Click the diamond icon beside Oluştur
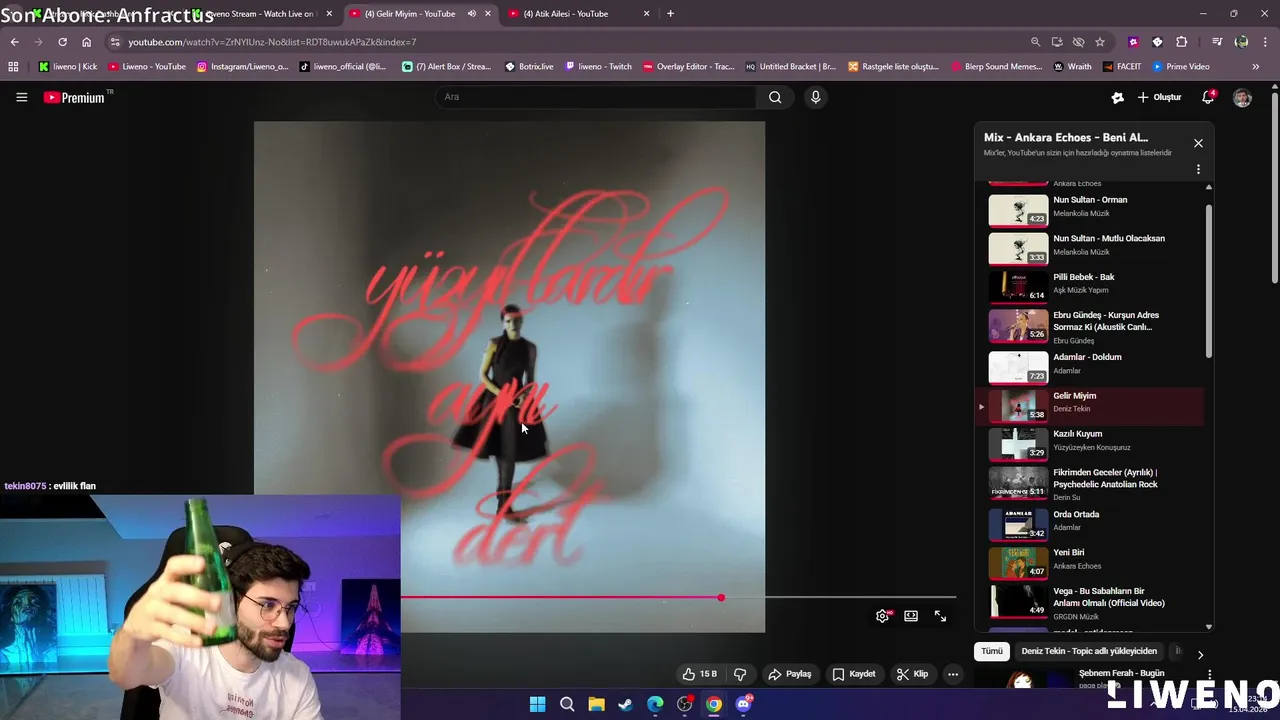1280x720 pixels. (x=1118, y=97)
